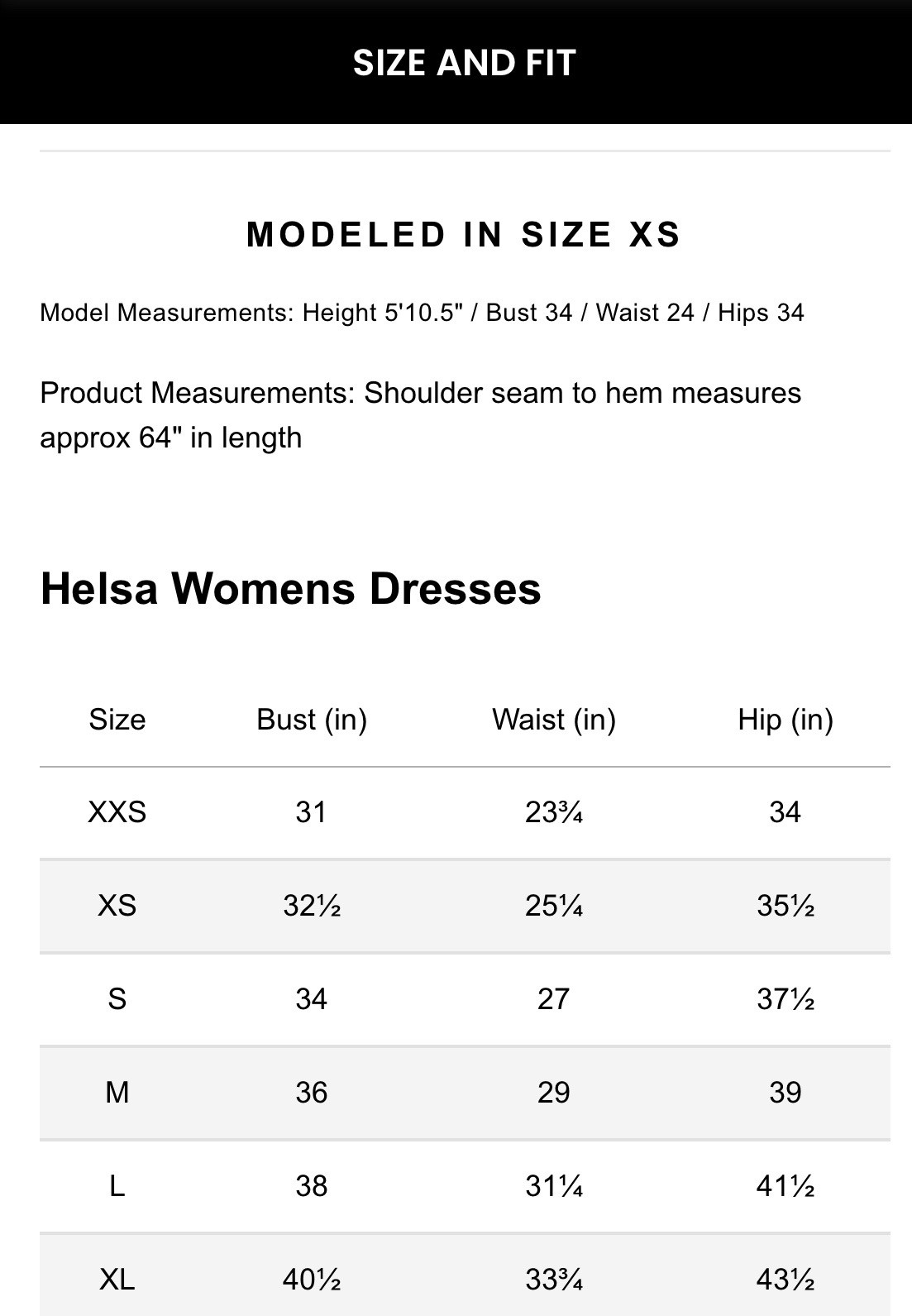Click the Size column header
The width and height of the screenshot is (912, 1316).
pos(117,720)
